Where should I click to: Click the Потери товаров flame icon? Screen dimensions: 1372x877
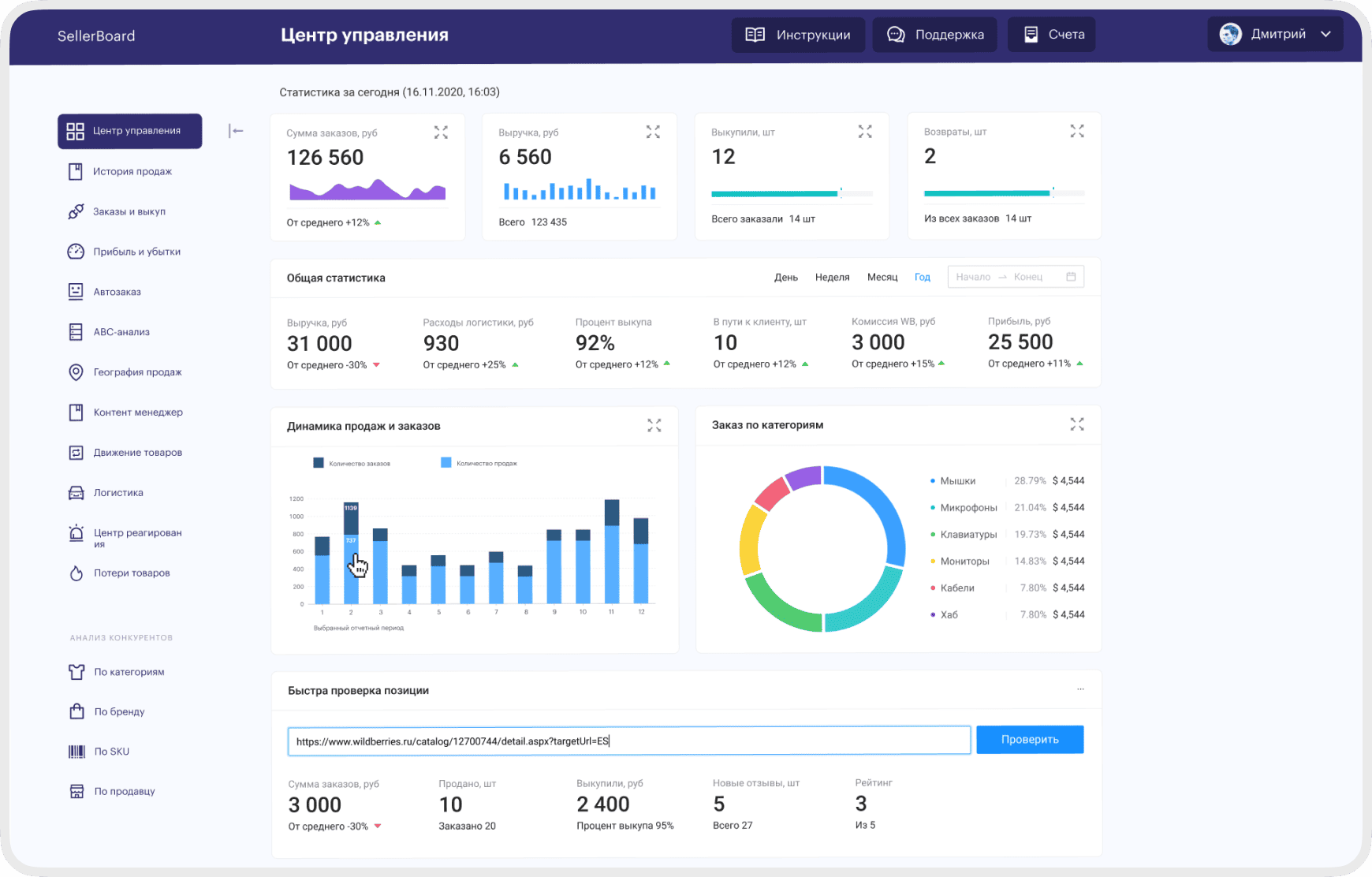[x=76, y=573]
